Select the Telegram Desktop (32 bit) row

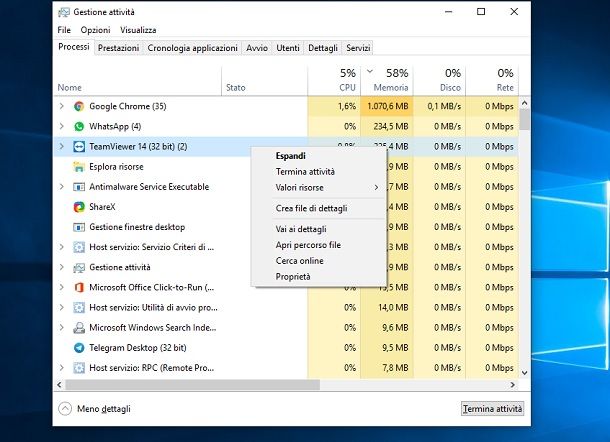pos(286,348)
